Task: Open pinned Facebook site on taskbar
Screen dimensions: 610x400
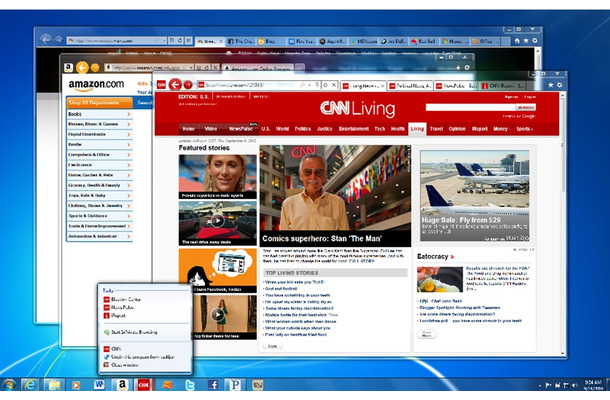Action: 213,385
